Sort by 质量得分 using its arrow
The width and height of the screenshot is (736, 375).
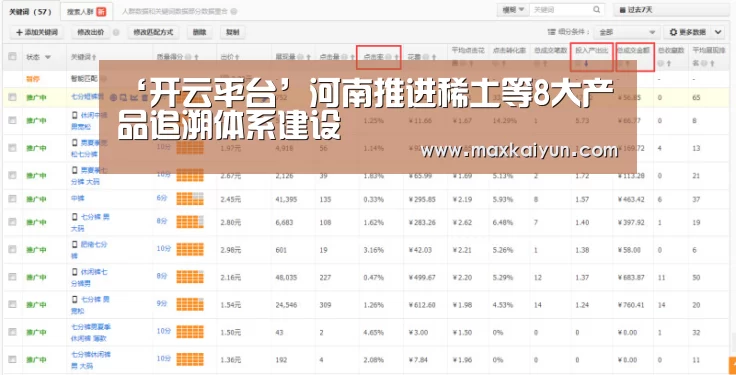(196, 57)
